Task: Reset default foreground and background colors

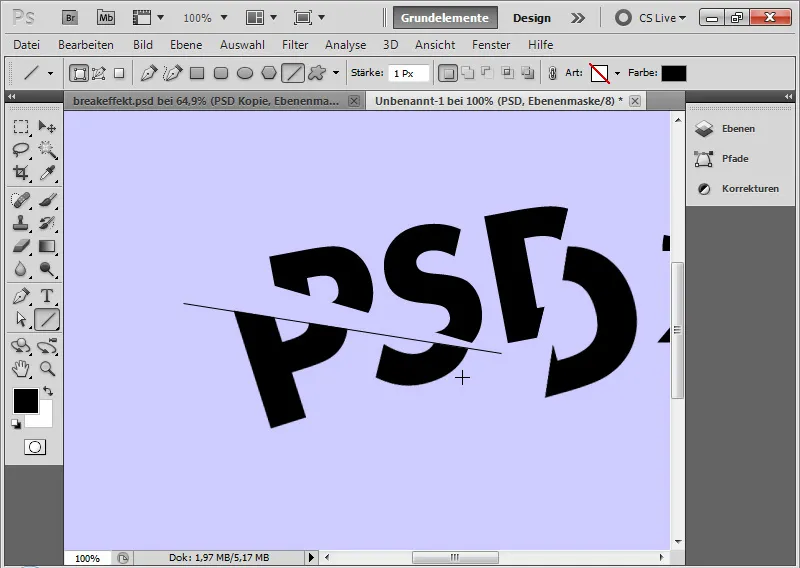Action: pos(16,424)
